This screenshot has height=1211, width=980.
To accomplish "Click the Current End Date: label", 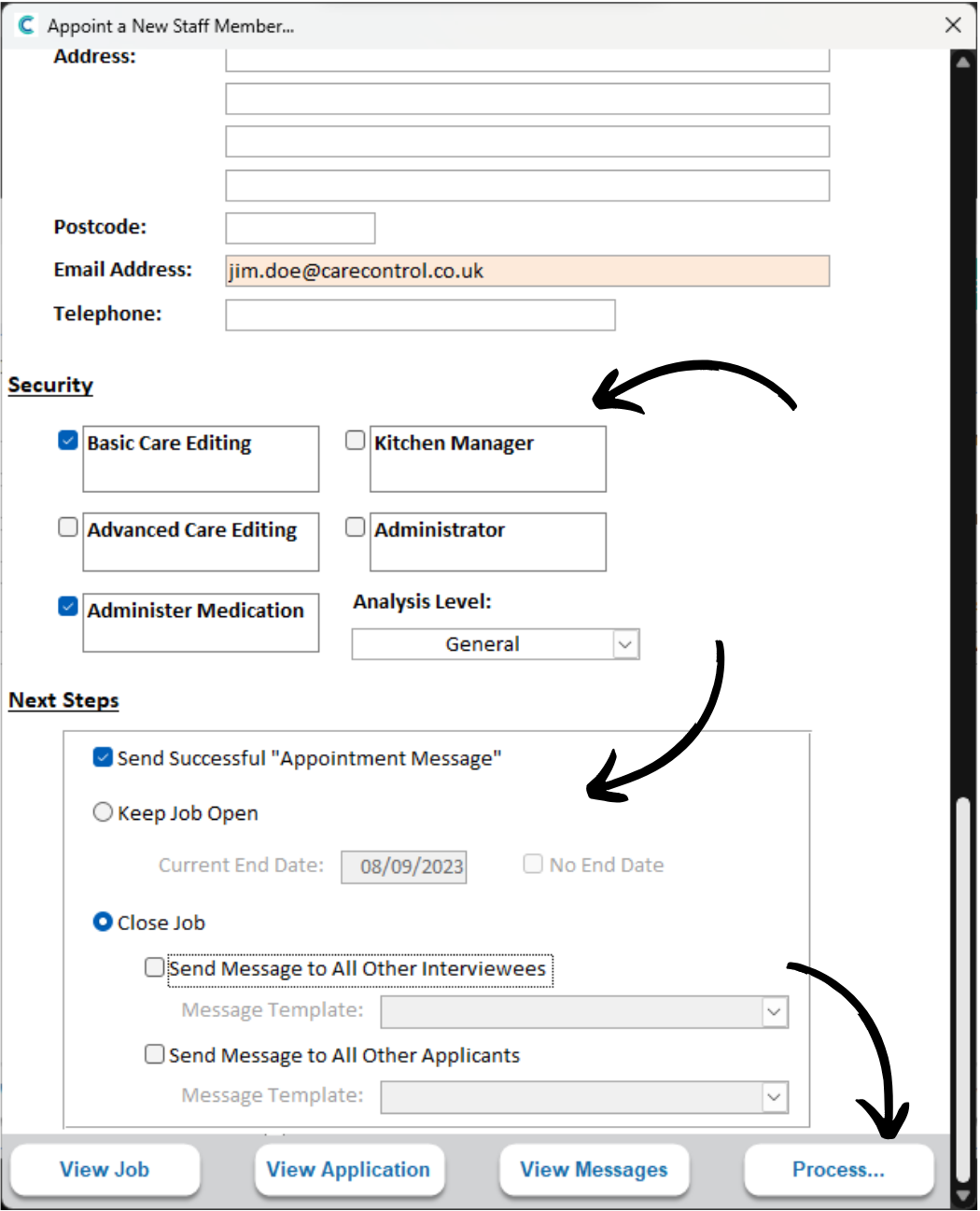I will (241, 865).
